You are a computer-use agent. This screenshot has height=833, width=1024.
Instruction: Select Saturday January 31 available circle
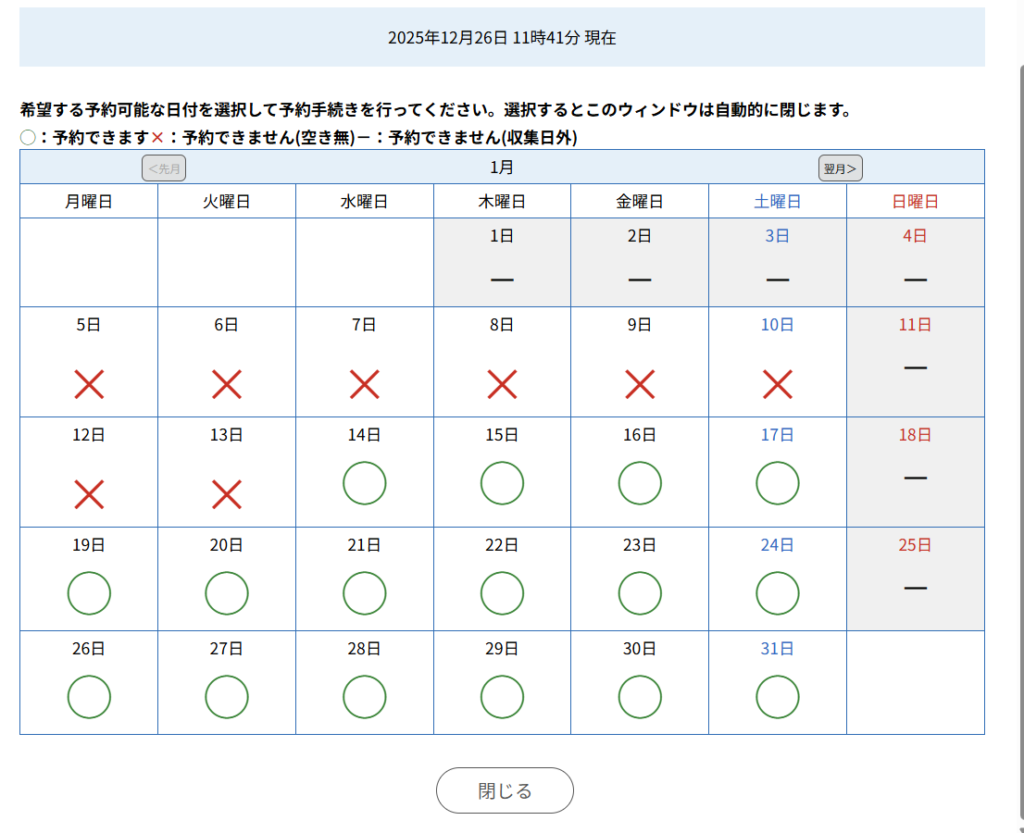(777, 697)
